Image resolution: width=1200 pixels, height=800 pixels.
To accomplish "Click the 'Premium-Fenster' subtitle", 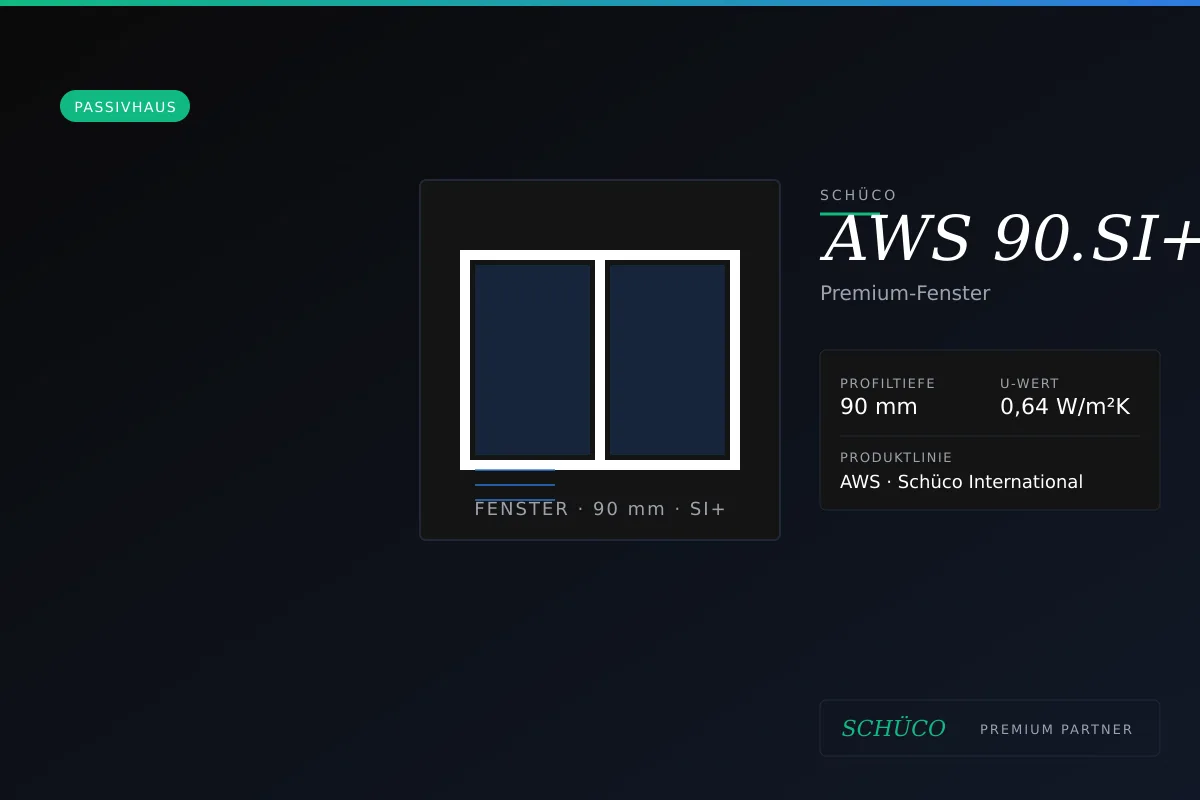I will tap(905, 293).
